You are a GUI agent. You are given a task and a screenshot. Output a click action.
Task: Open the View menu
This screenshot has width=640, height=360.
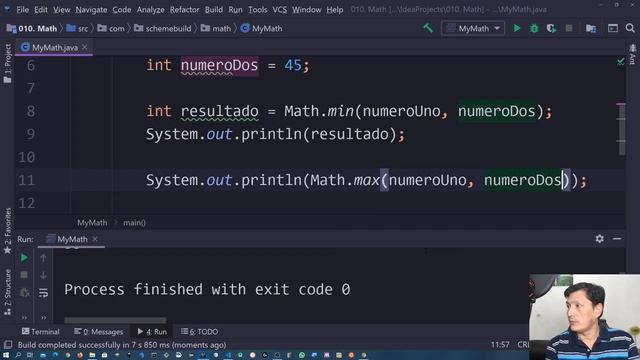click(x=62, y=9)
